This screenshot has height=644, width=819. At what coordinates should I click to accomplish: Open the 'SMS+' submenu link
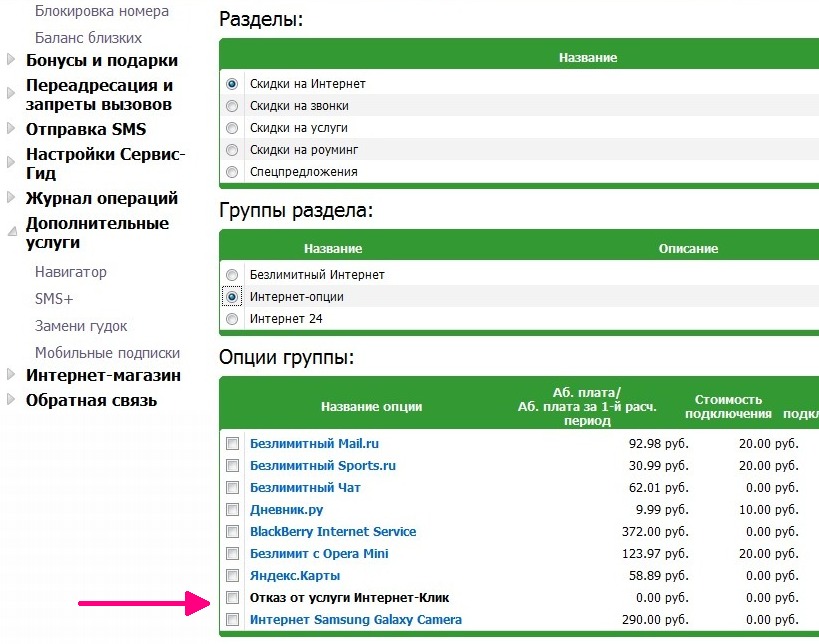(x=54, y=299)
